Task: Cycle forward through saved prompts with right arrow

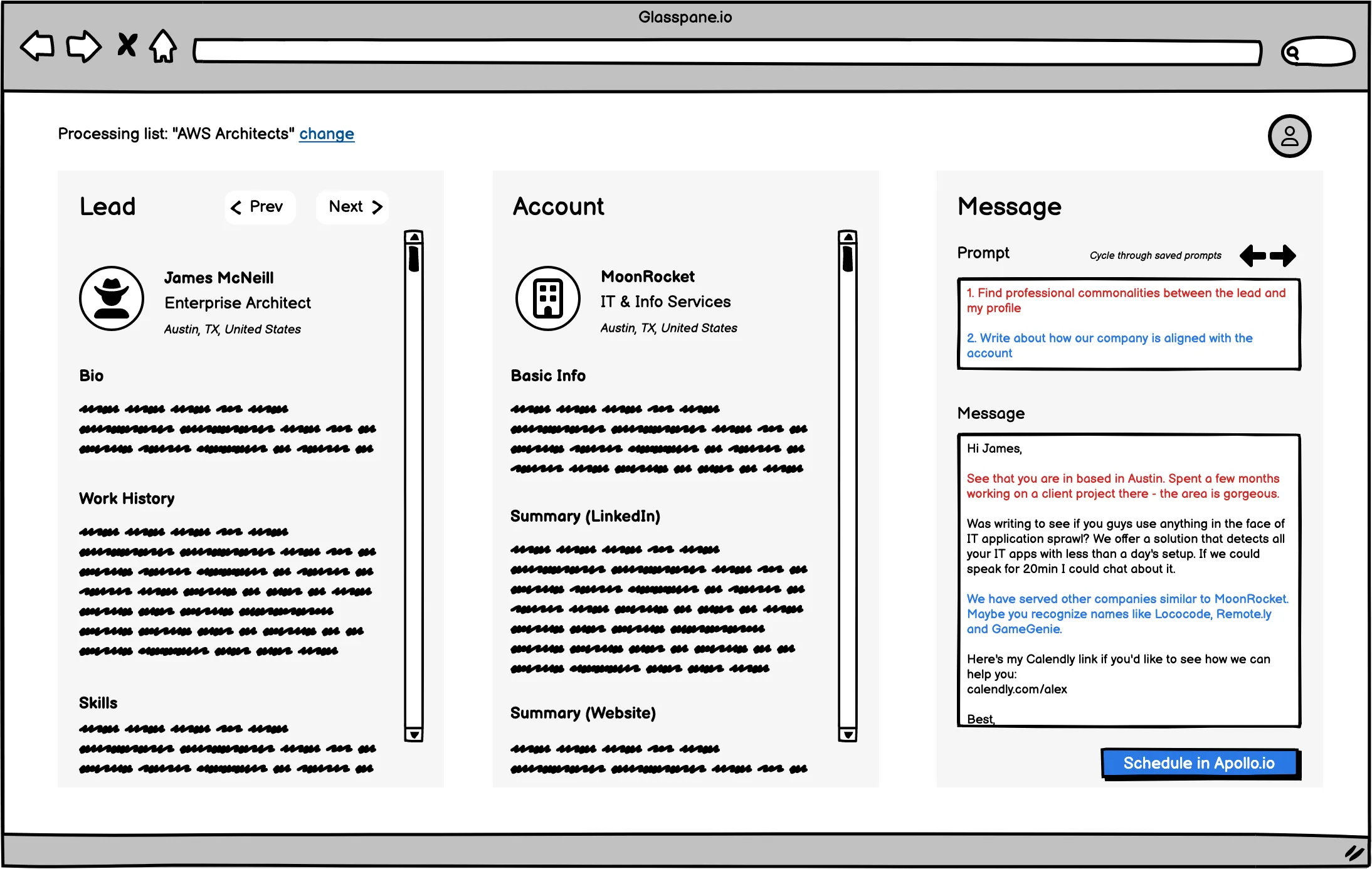Action: (1283, 256)
